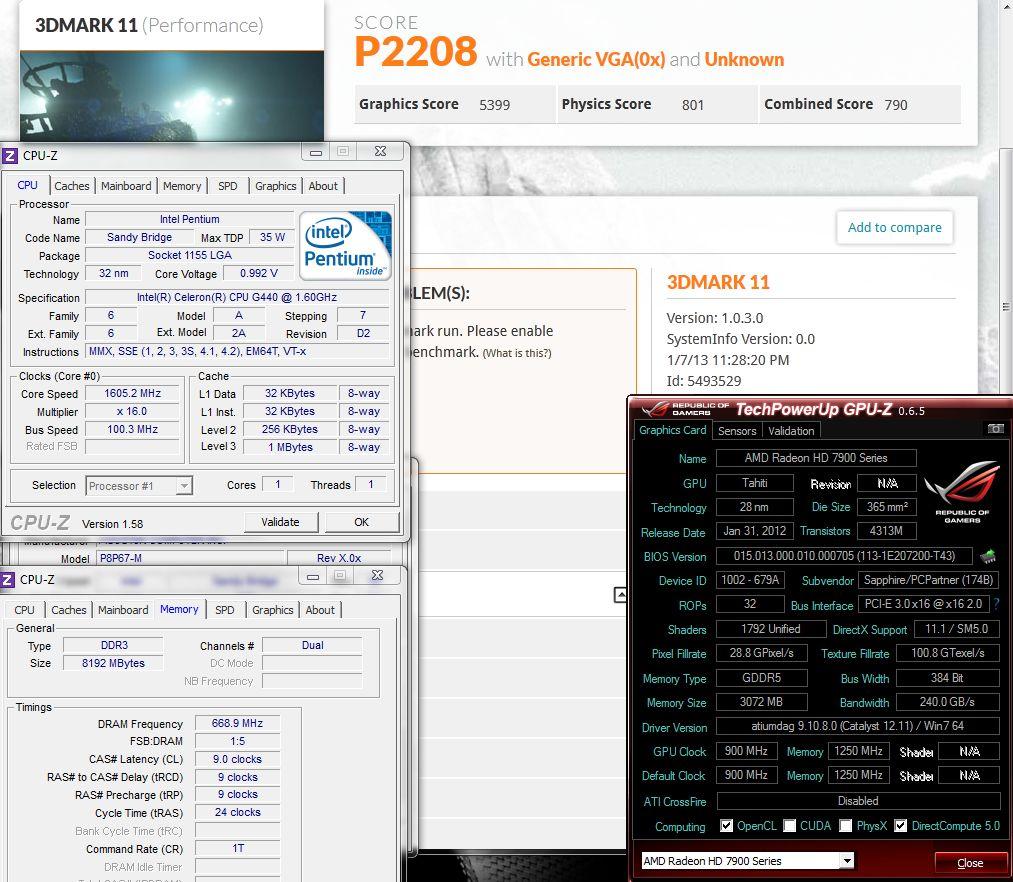Image resolution: width=1013 pixels, height=882 pixels.
Task: Open the Mainboard tab in the upper CPU-Z window
Action: pos(126,186)
